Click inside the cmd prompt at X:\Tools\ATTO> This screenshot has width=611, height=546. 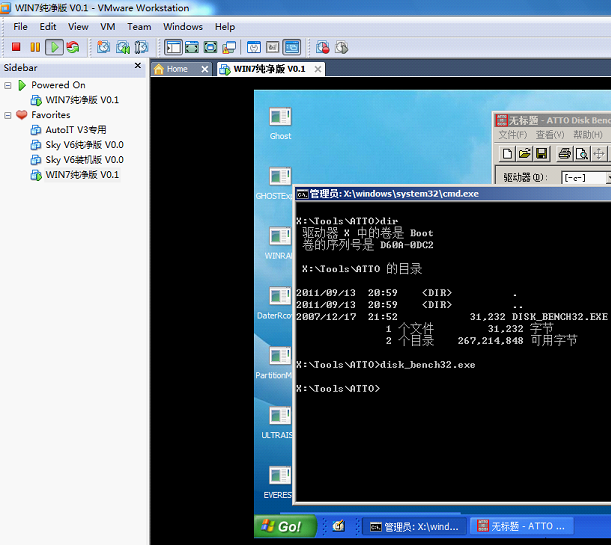point(338,389)
